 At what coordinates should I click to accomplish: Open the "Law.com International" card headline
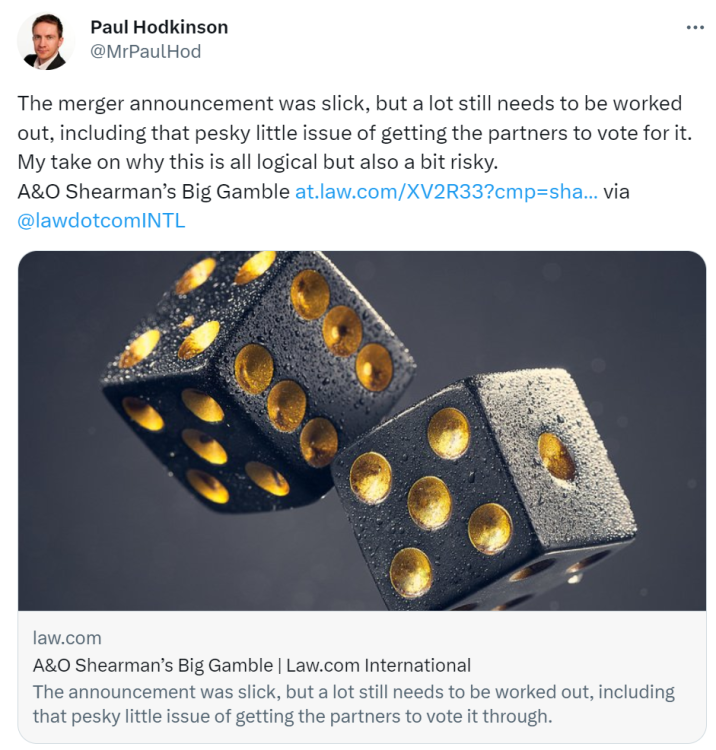pyautogui.click(x=251, y=665)
